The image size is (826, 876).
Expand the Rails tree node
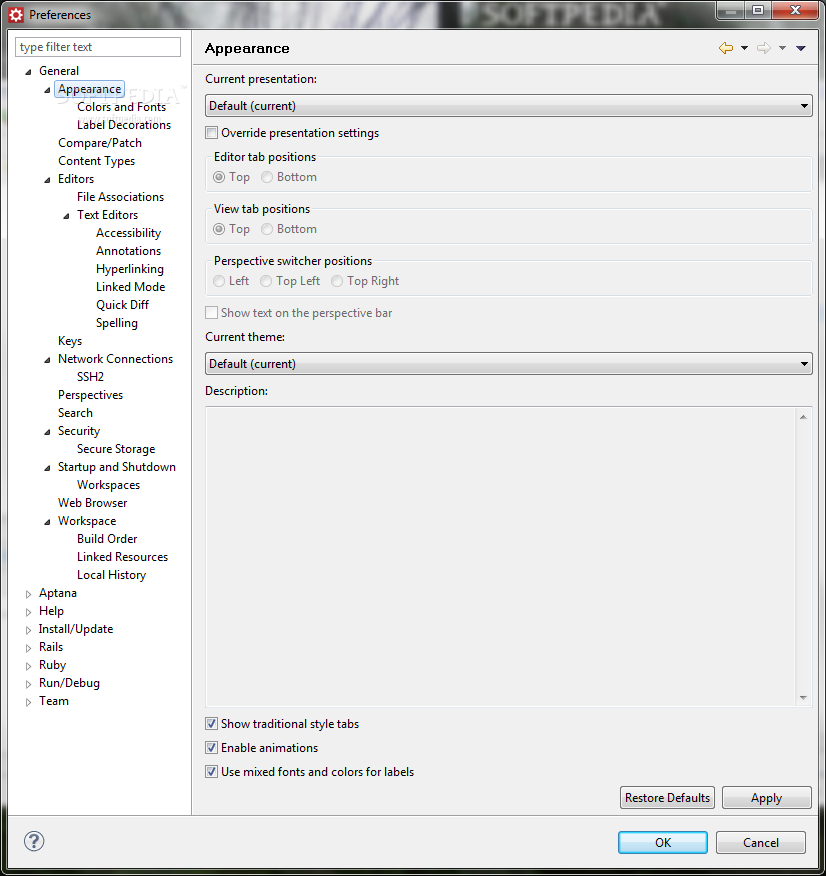pyautogui.click(x=28, y=648)
